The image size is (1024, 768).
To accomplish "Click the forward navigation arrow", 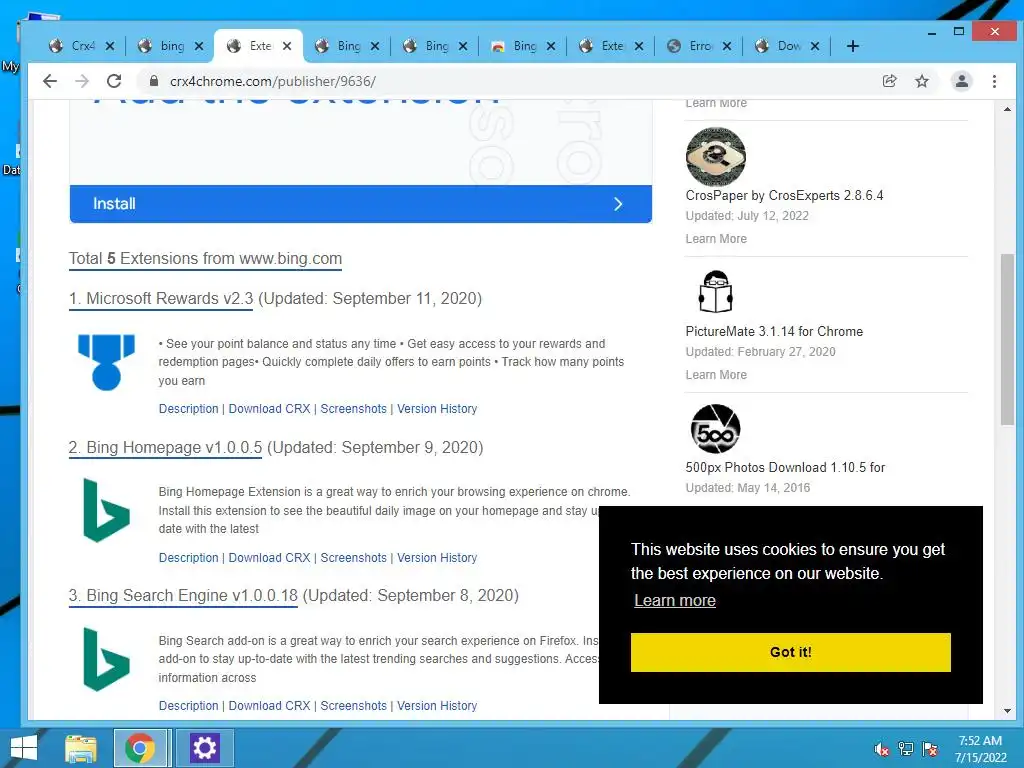I will 82,81.
